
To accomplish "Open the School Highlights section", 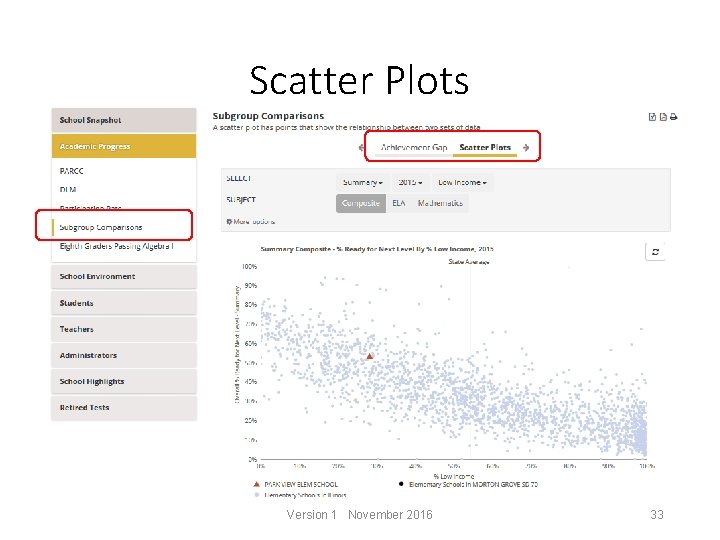I will point(124,382).
